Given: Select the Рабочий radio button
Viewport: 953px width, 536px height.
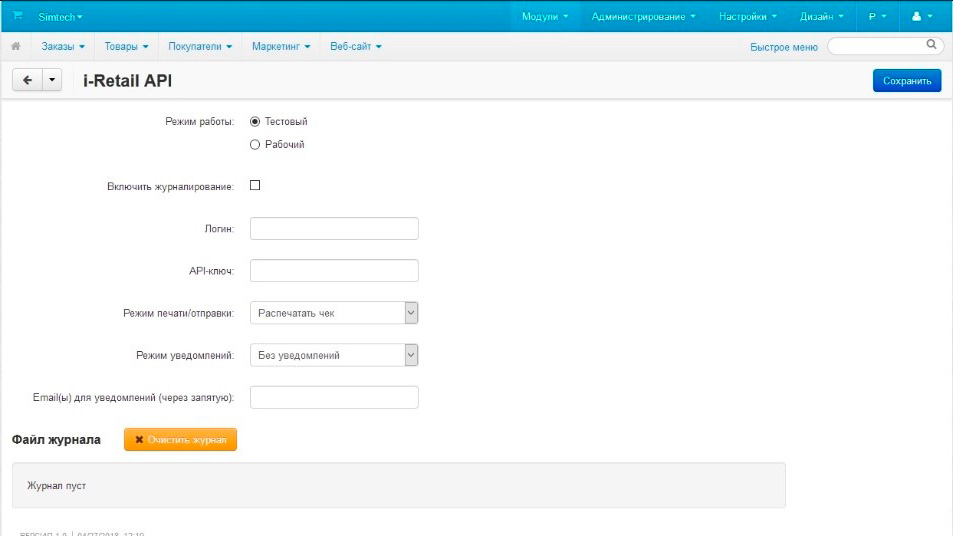Looking at the screenshot, I should click(255, 145).
